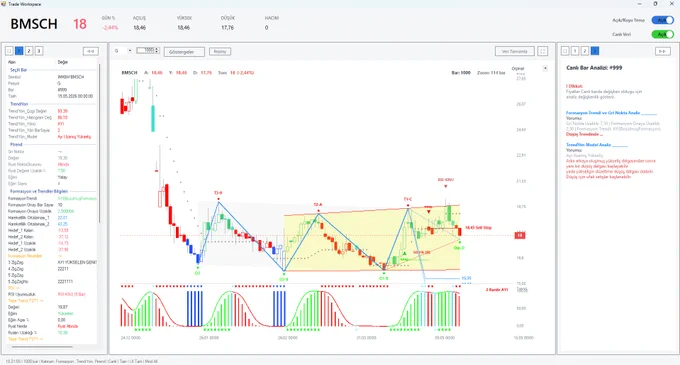
Task: Click the Veri Tamamla button
Action: (x=514, y=51)
